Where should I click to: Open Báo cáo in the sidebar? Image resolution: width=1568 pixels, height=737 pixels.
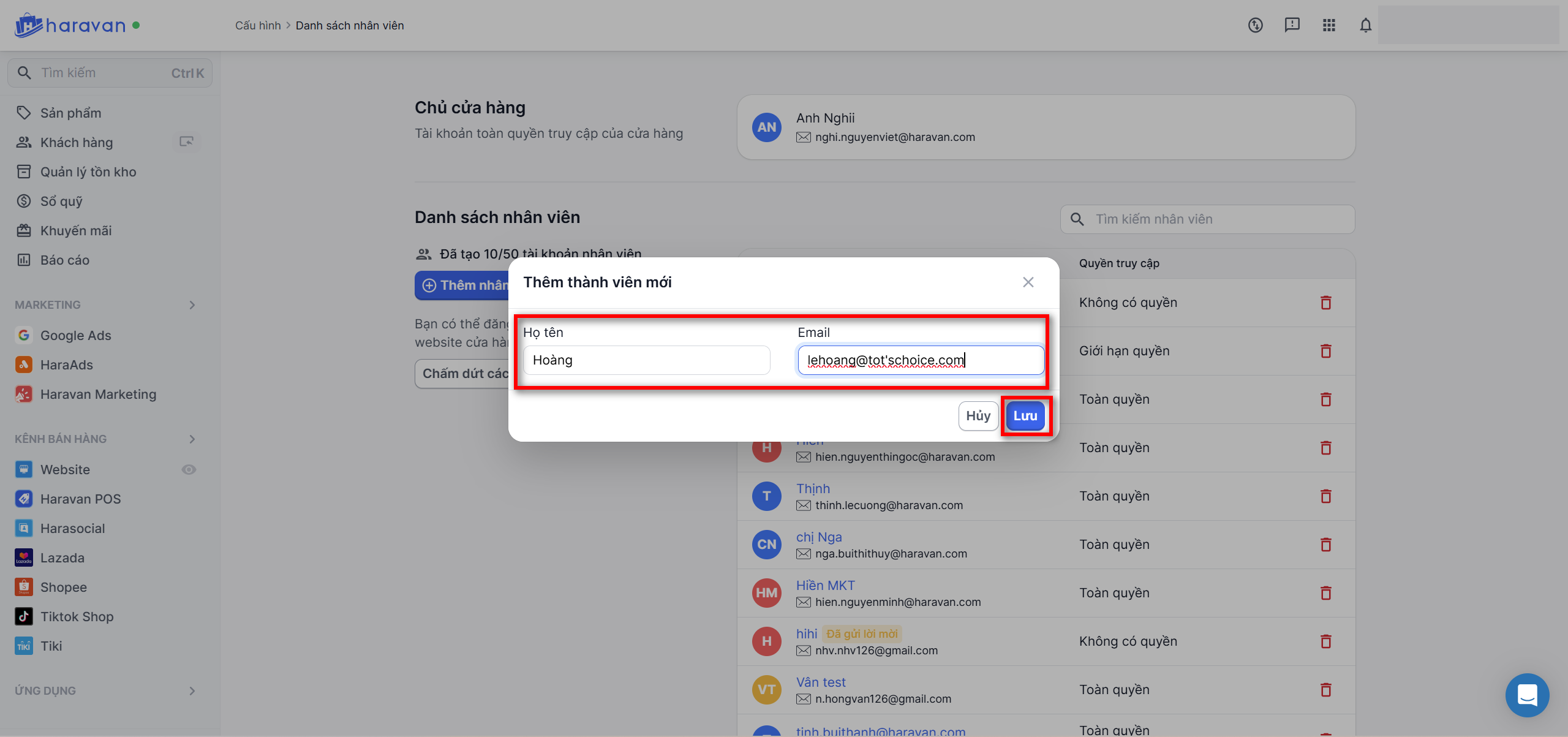[x=64, y=260]
